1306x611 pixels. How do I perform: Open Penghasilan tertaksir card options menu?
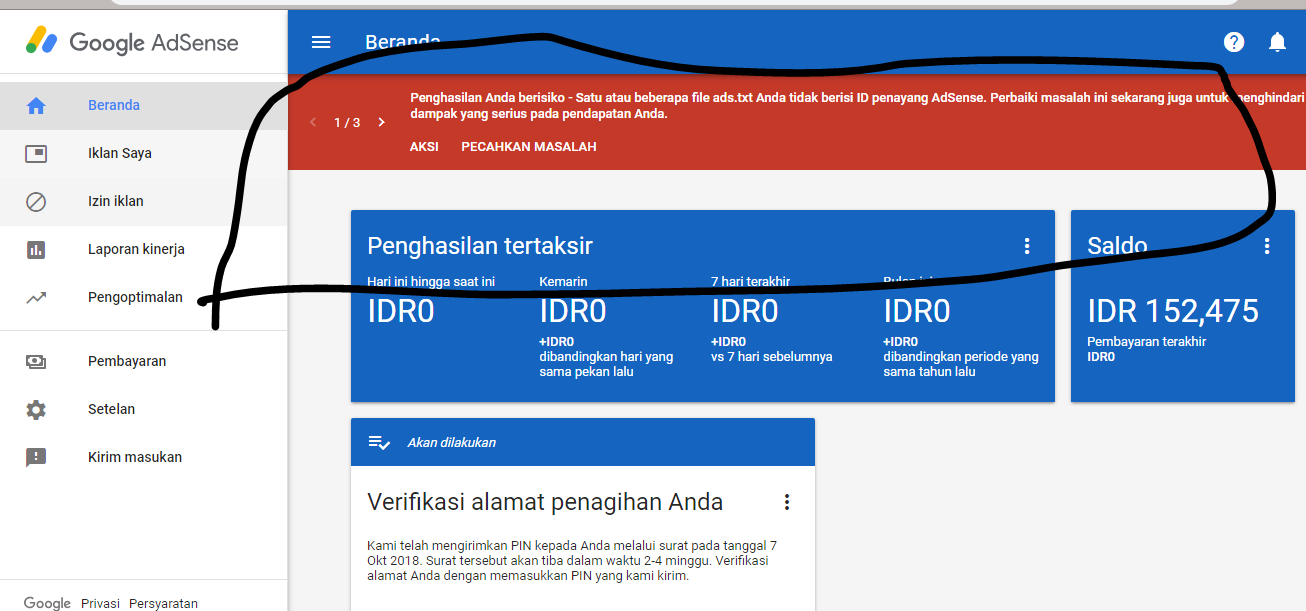(x=1026, y=246)
